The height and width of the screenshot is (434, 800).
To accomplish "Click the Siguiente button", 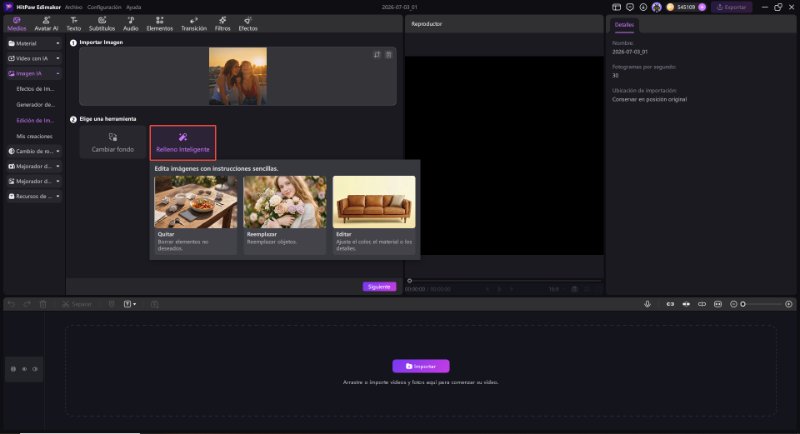I will [x=379, y=287].
